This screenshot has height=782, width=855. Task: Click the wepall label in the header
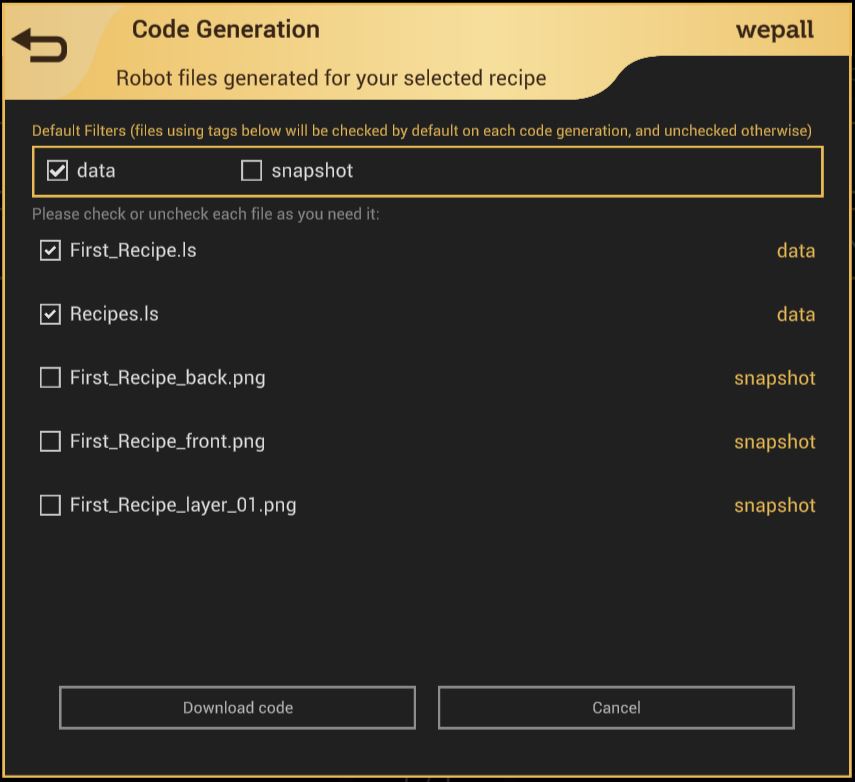tap(774, 30)
